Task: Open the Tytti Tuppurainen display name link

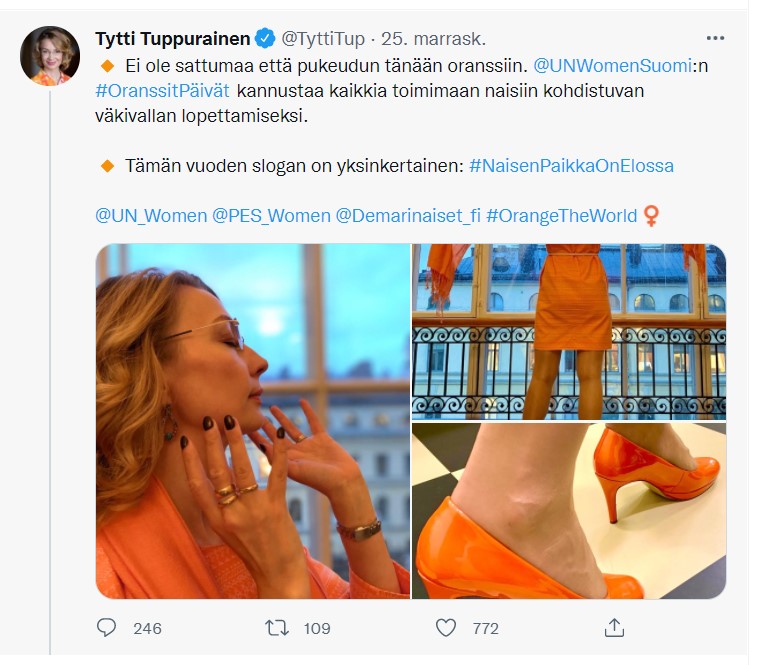Action: click(x=172, y=39)
